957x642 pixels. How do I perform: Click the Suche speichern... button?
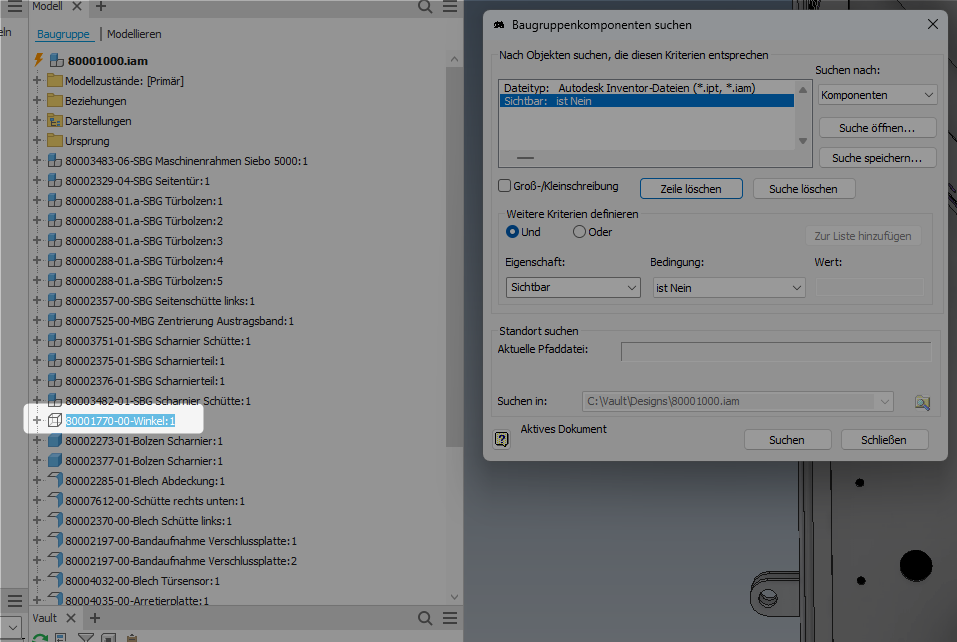tap(877, 158)
